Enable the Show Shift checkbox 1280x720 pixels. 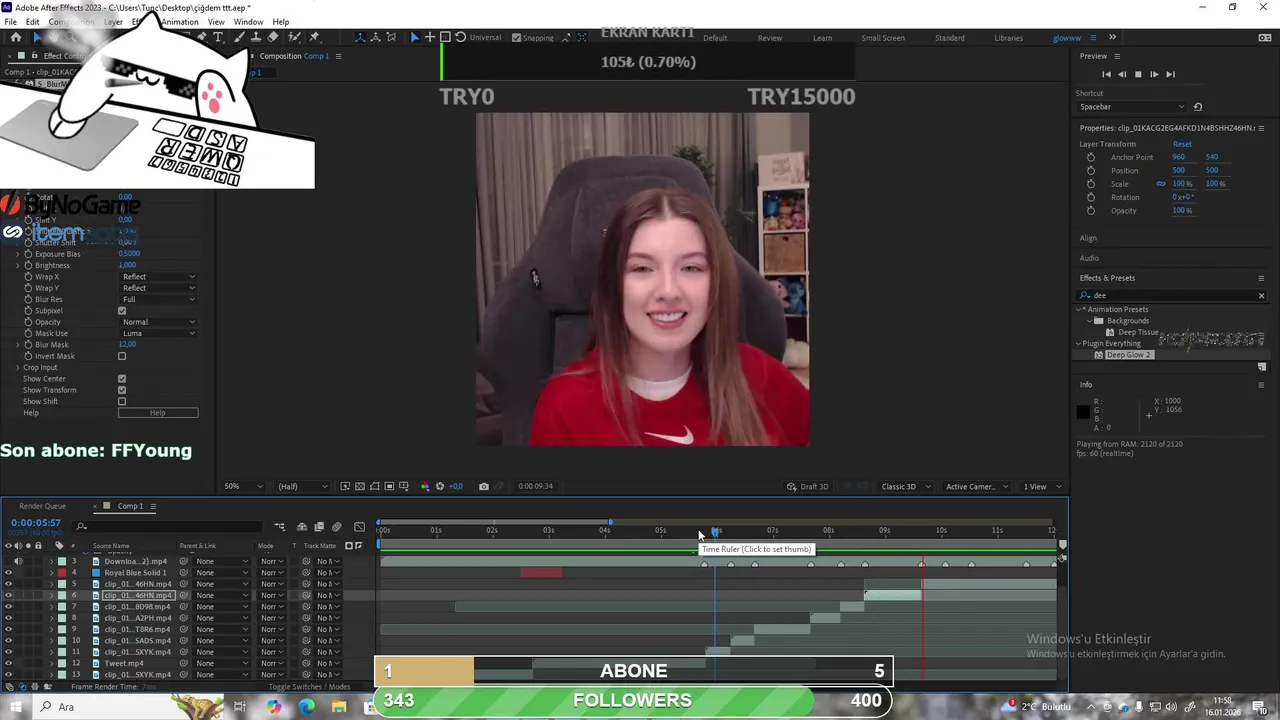click(122, 402)
